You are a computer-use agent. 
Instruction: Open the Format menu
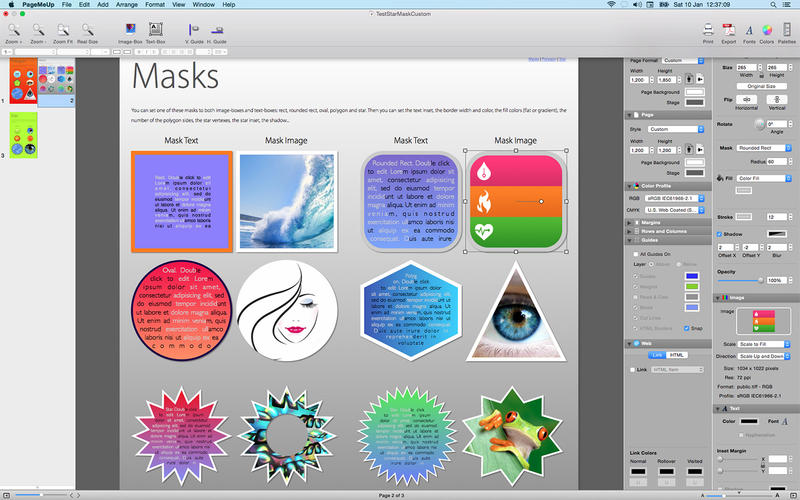155,5
